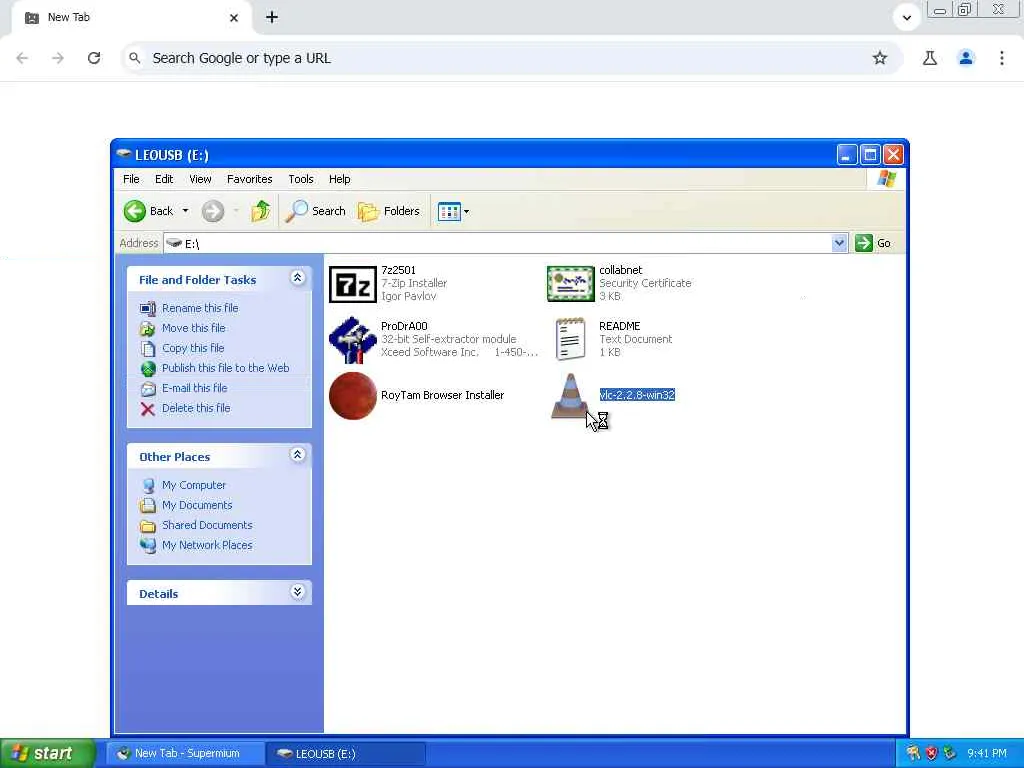Expand the Details panel

click(297, 592)
